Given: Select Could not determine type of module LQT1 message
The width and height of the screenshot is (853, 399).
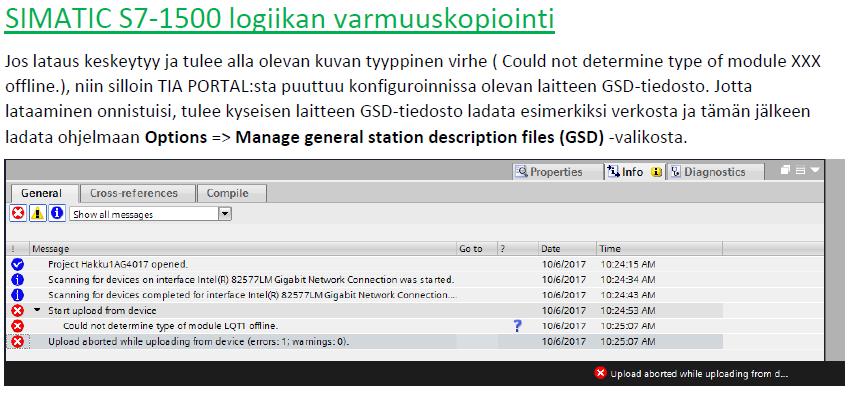Looking at the screenshot, I should (x=171, y=326).
